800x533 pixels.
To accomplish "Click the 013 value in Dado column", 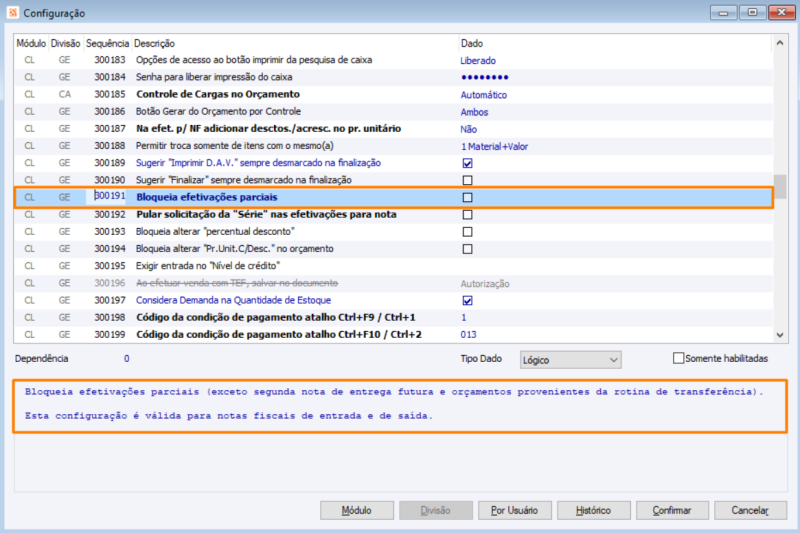I will [x=468, y=335].
